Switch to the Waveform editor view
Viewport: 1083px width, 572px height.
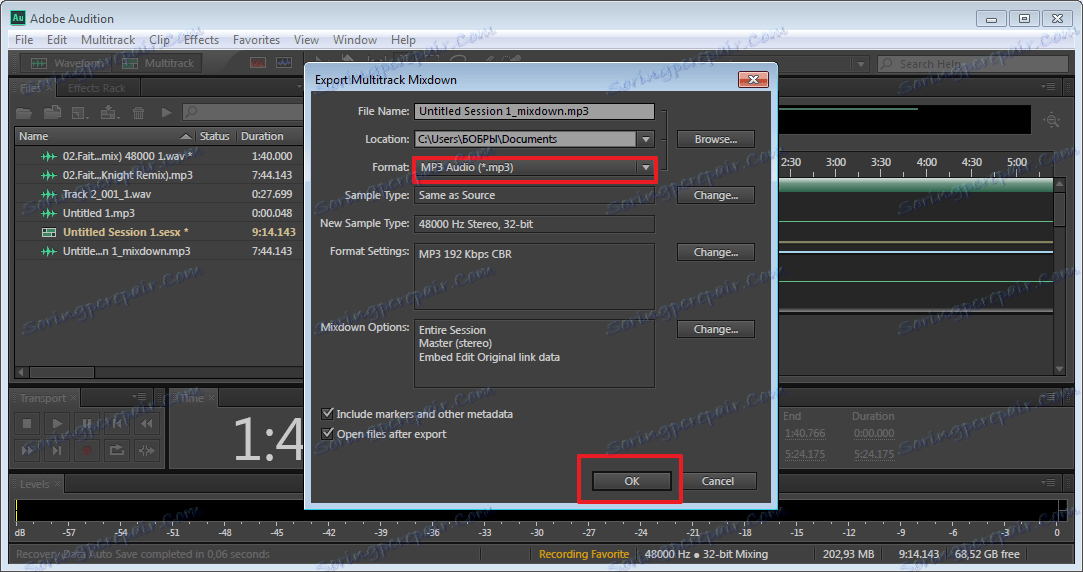[64, 64]
